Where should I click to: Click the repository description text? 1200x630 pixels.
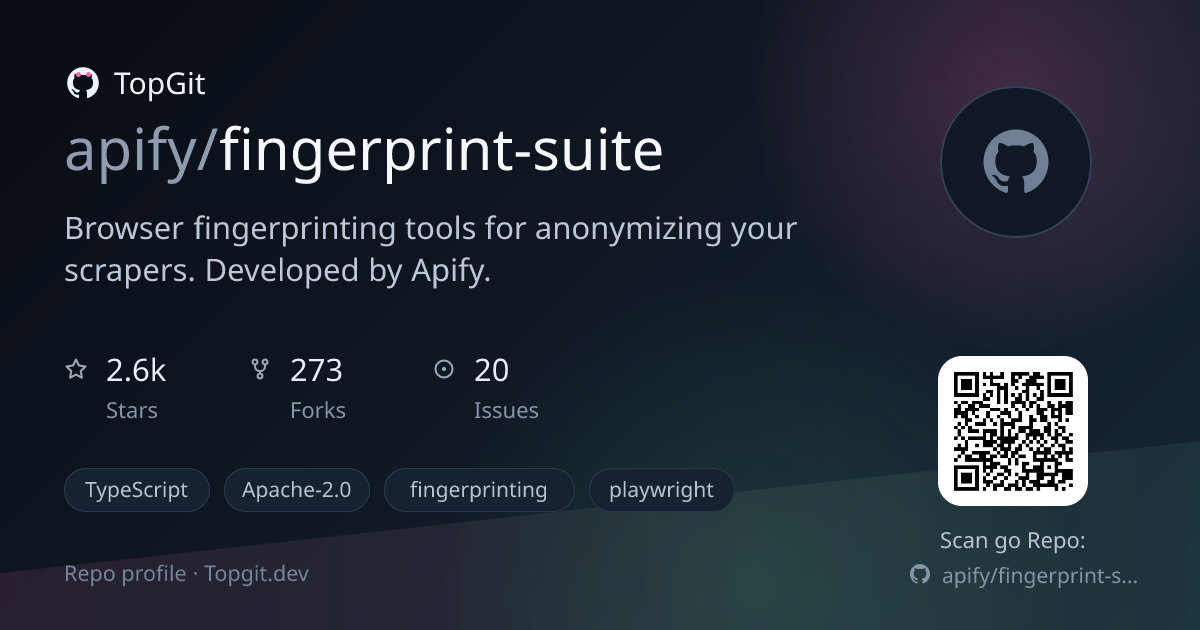point(431,249)
